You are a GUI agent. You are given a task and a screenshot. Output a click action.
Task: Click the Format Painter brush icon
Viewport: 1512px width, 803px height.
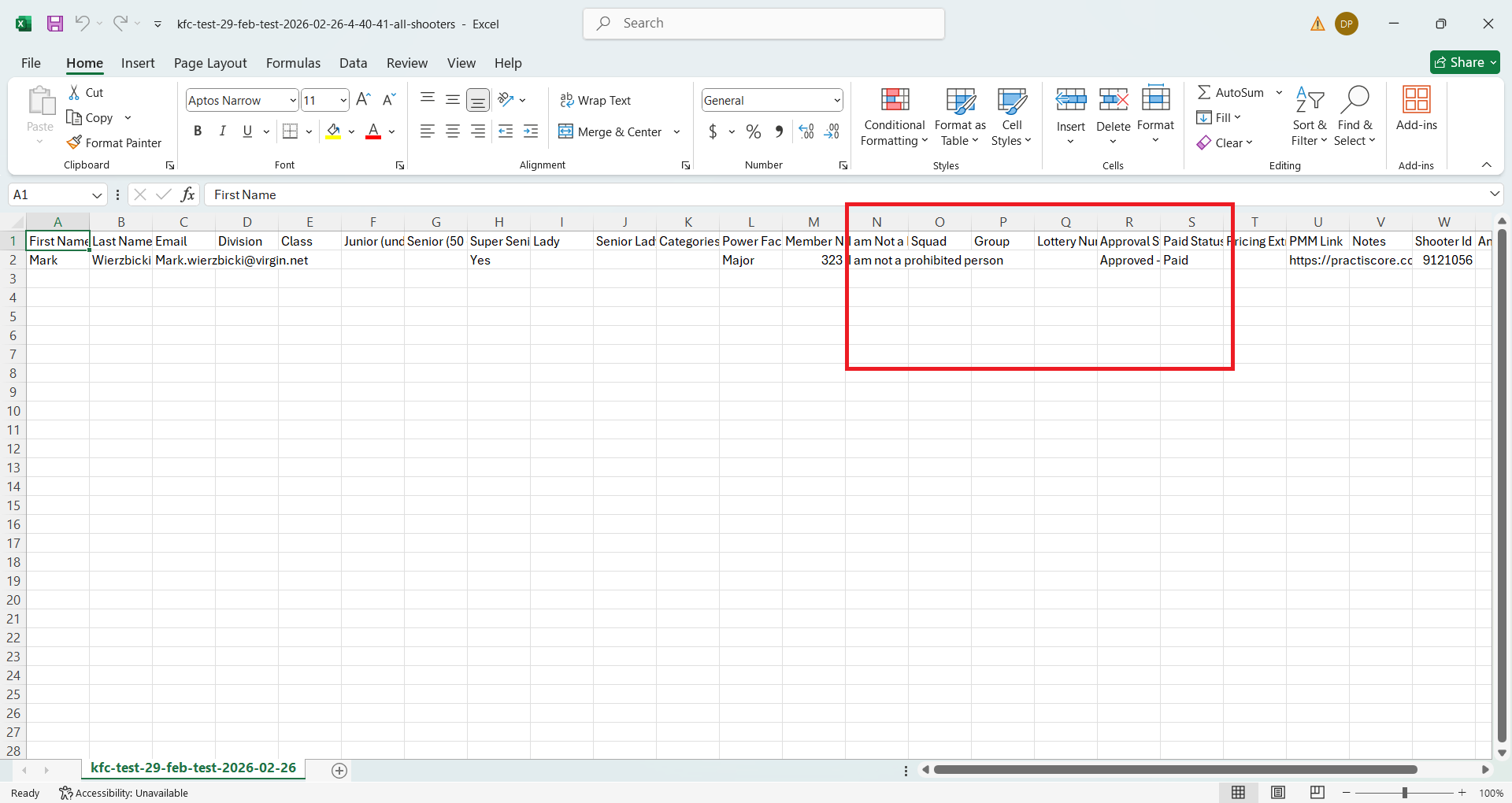pos(74,142)
